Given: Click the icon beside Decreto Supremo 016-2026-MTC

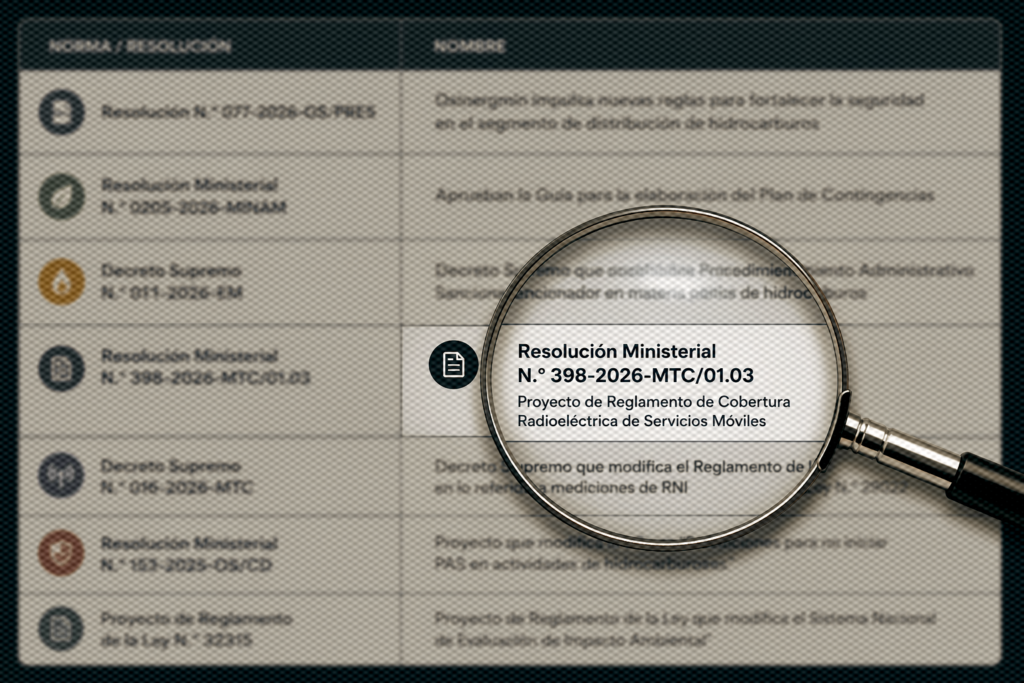Looking at the screenshot, I should pyautogui.click(x=61, y=475).
